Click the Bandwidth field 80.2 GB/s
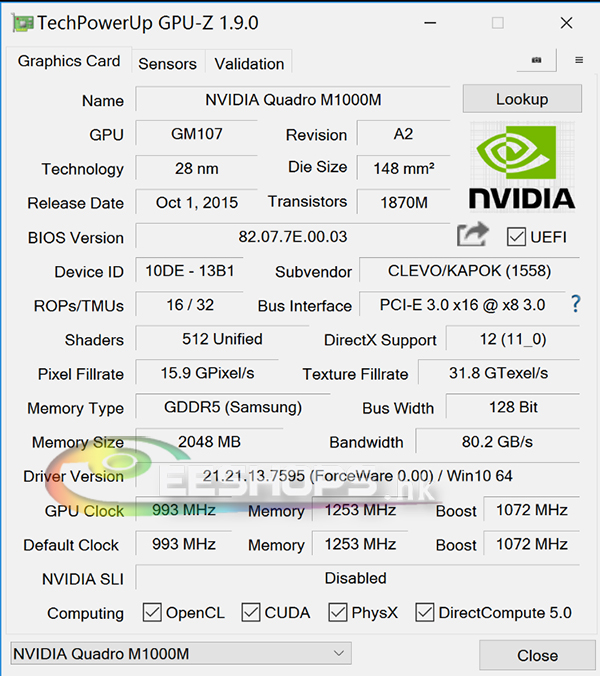 coord(497,441)
